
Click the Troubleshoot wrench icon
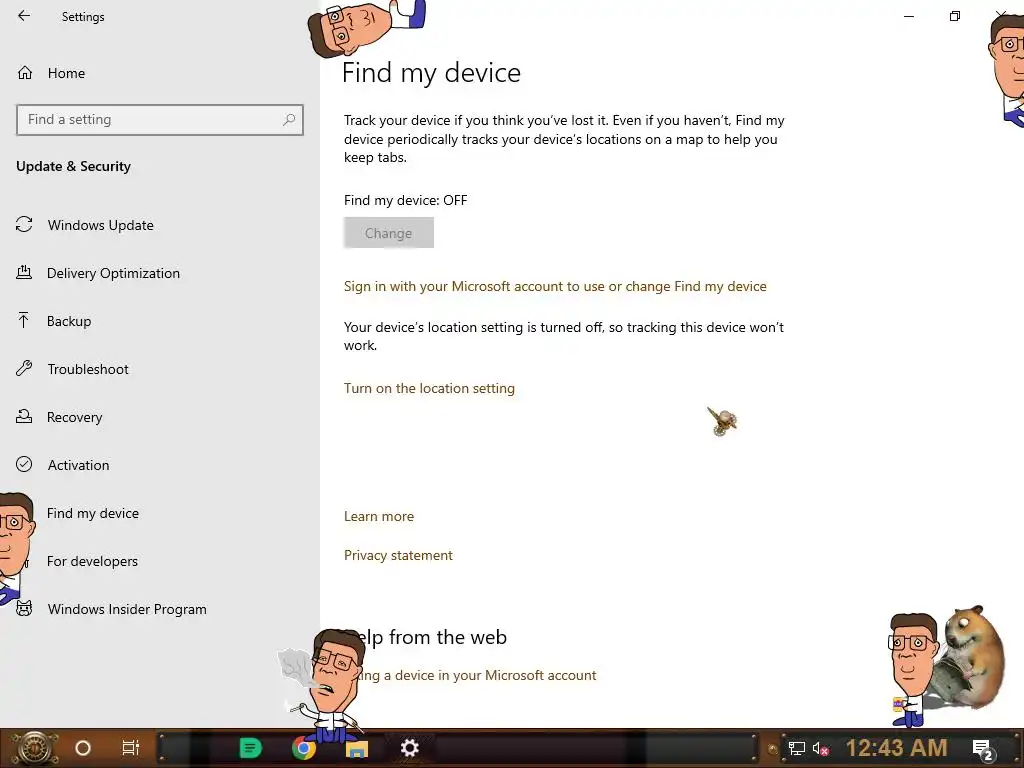24,368
